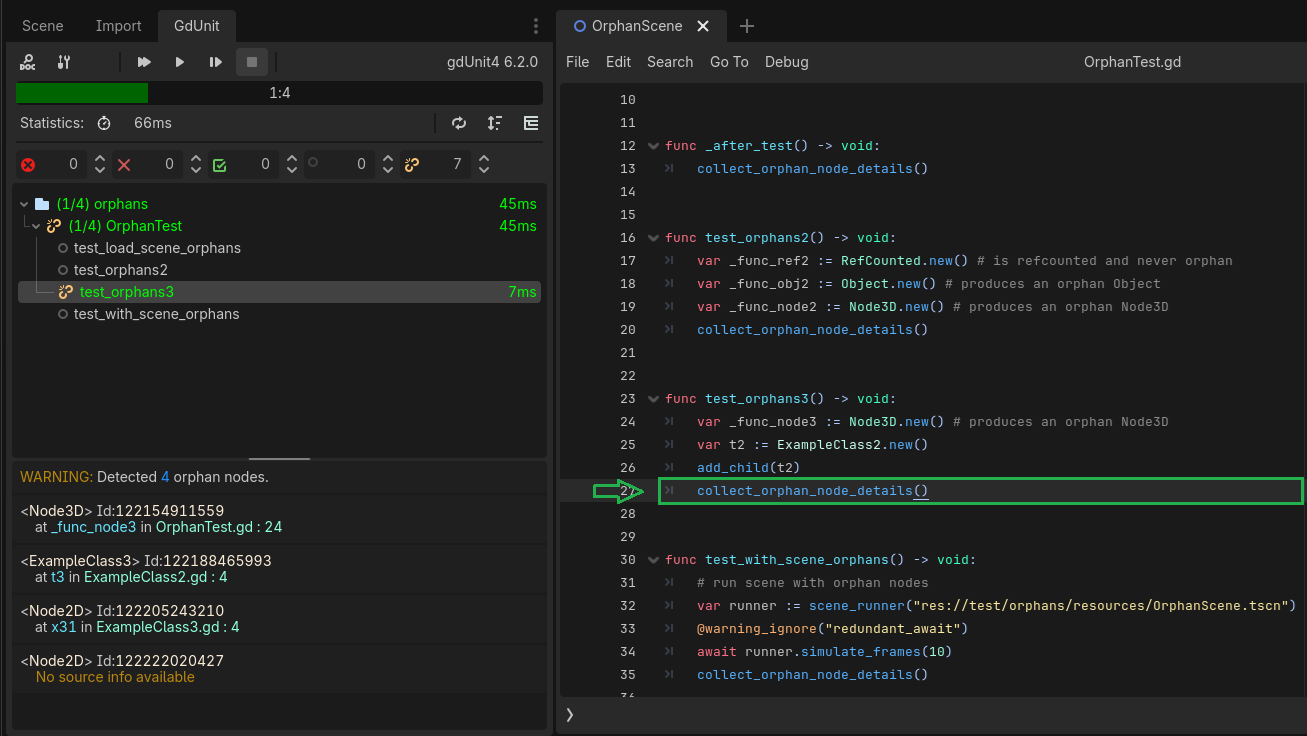Click the 'No source info available' text
This screenshot has width=1307, height=736.
(x=115, y=677)
